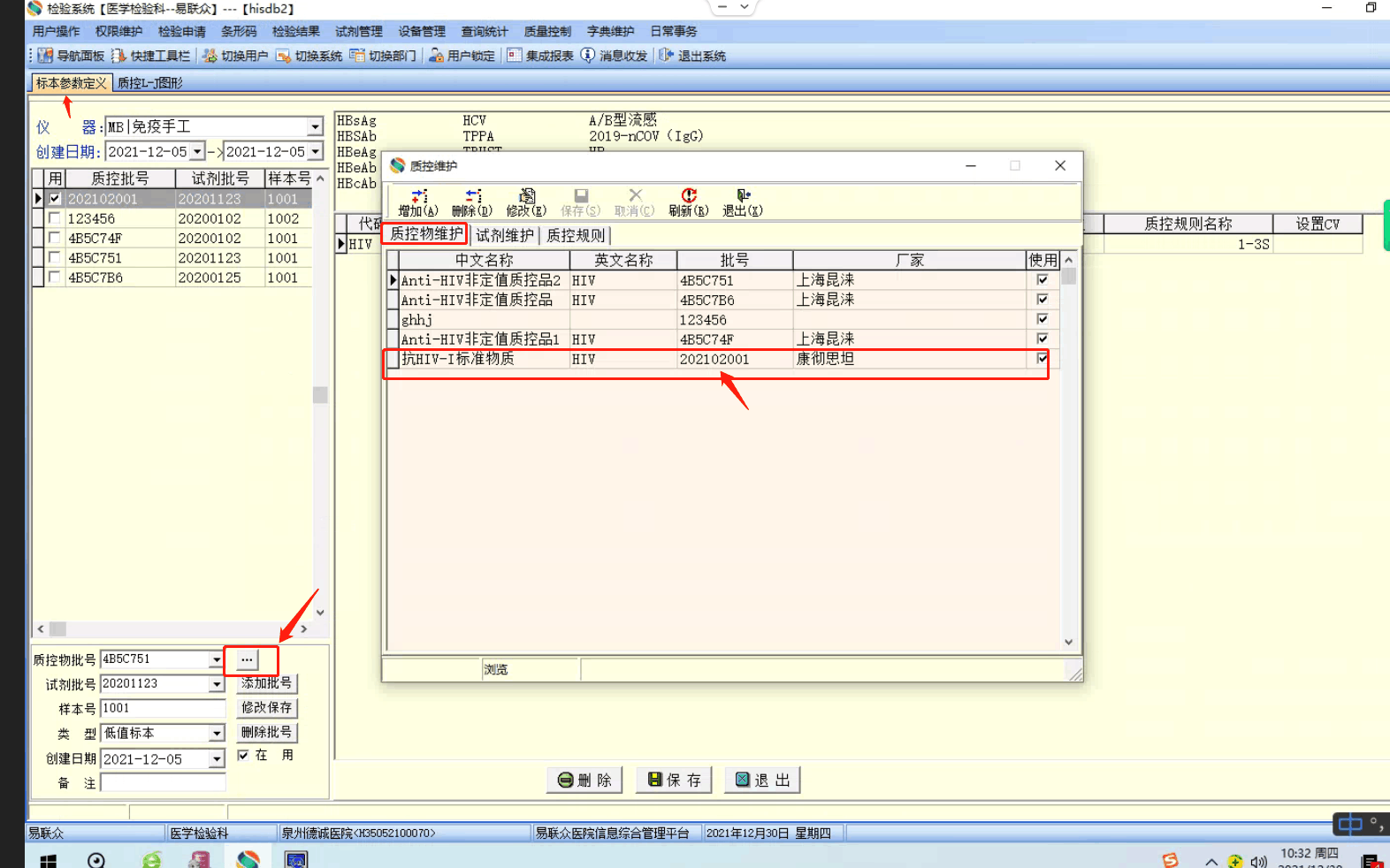Click the bottom 保存 button
The height and width of the screenshot is (868, 1390).
click(x=675, y=780)
